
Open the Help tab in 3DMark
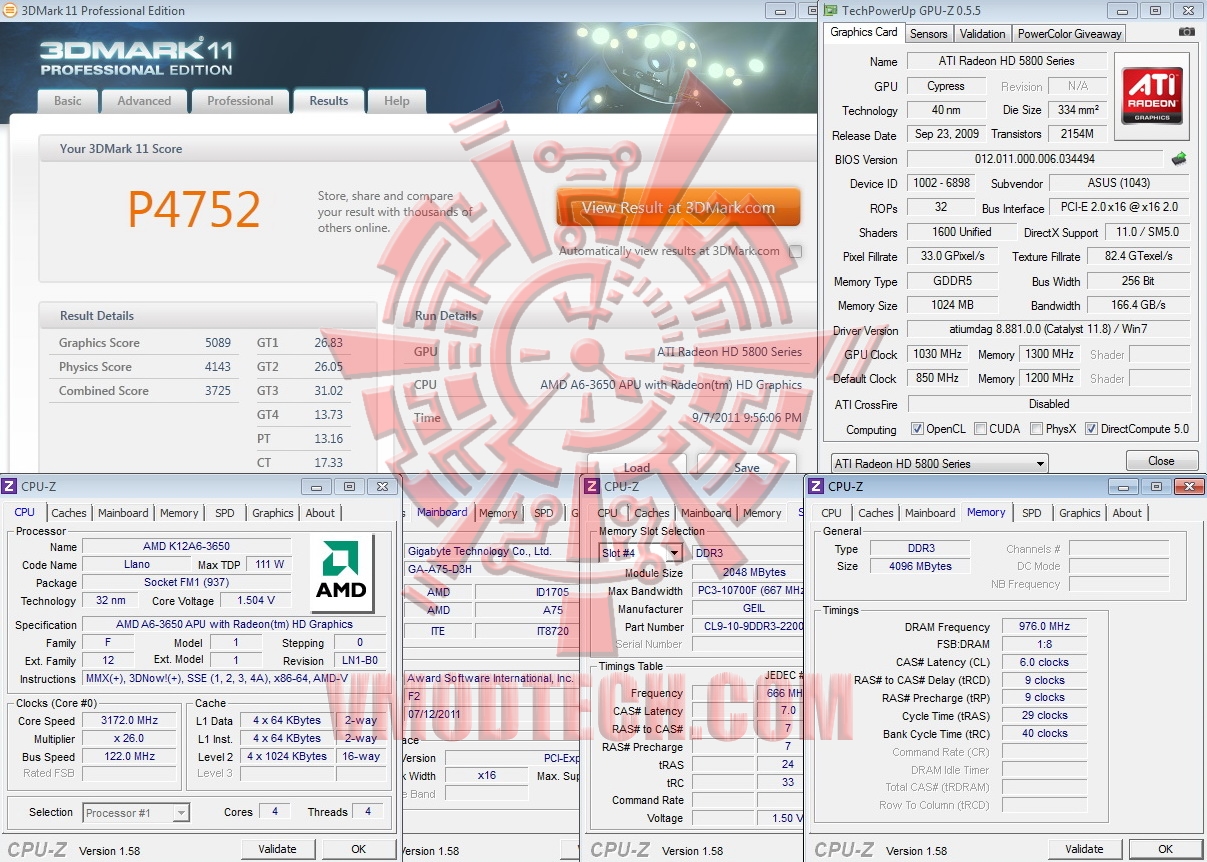pos(397,101)
